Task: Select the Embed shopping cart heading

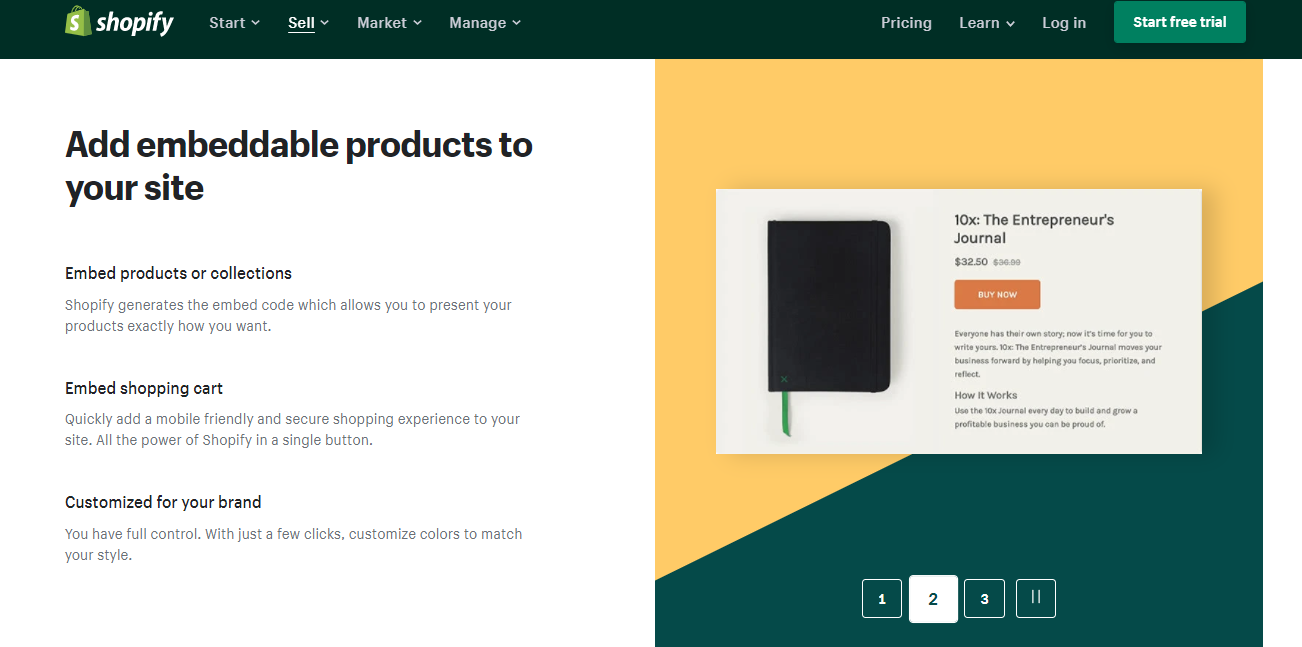Action: pyautogui.click(x=144, y=388)
